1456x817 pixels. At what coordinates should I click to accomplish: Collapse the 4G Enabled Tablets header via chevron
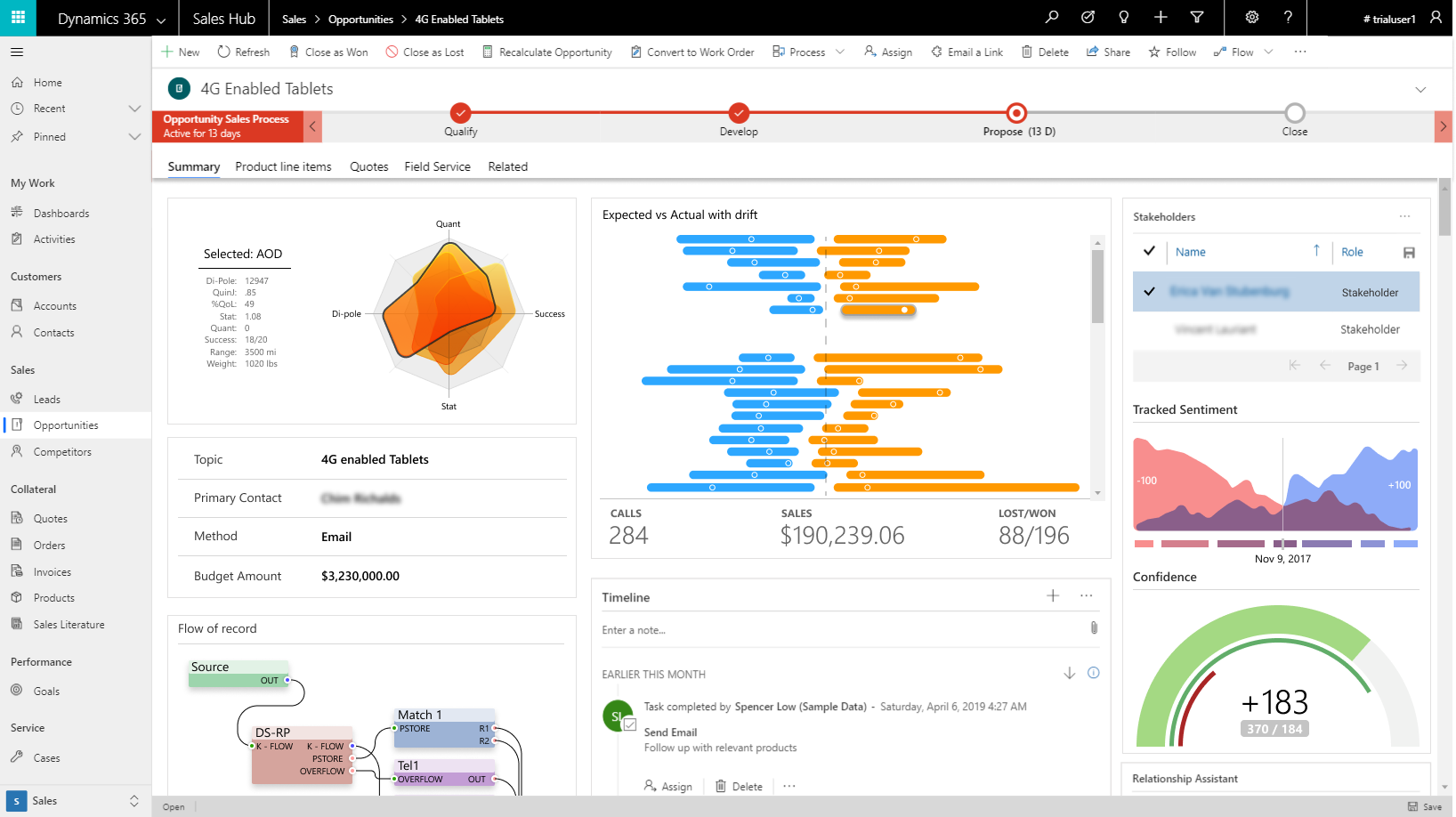[x=1420, y=89]
